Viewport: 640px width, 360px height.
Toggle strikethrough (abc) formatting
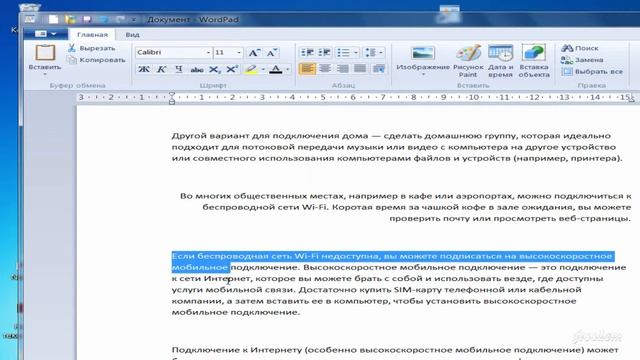(x=197, y=69)
